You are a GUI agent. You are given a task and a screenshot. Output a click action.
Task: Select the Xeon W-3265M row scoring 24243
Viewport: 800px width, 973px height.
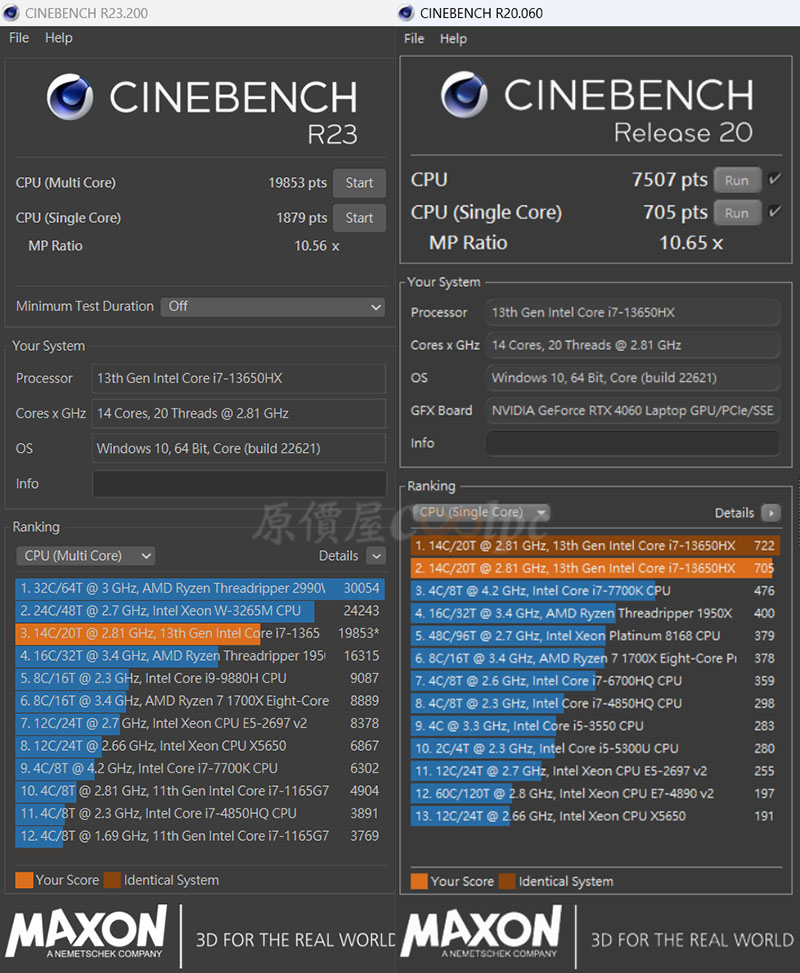tap(200, 611)
